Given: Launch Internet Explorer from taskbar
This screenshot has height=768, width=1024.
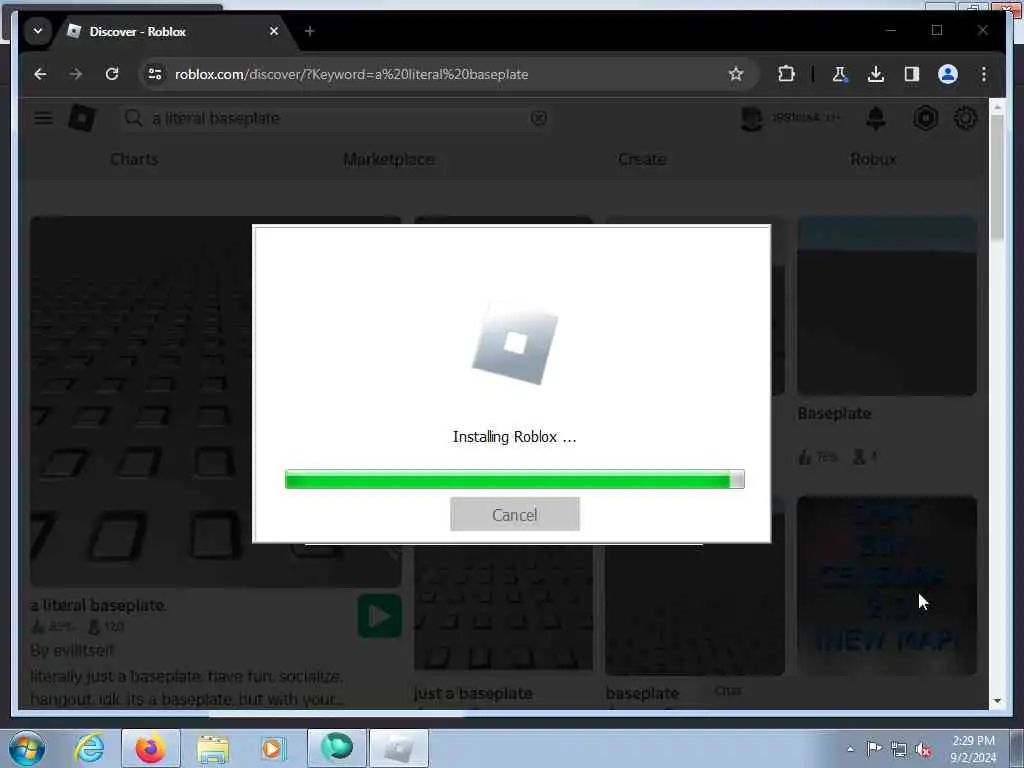Looking at the screenshot, I should point(89,748).
